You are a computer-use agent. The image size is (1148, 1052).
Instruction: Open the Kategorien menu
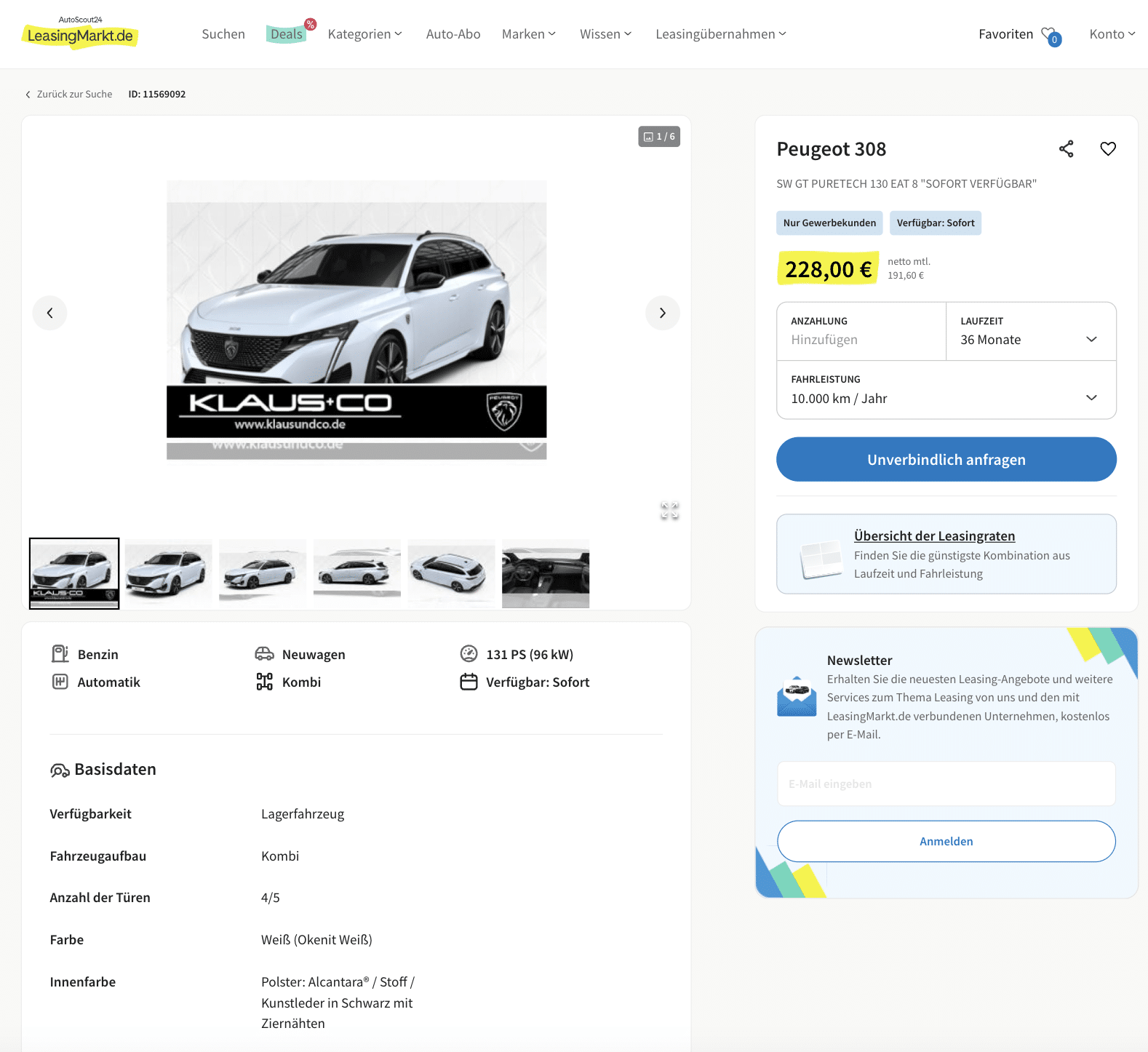click(x=364, y=34)
